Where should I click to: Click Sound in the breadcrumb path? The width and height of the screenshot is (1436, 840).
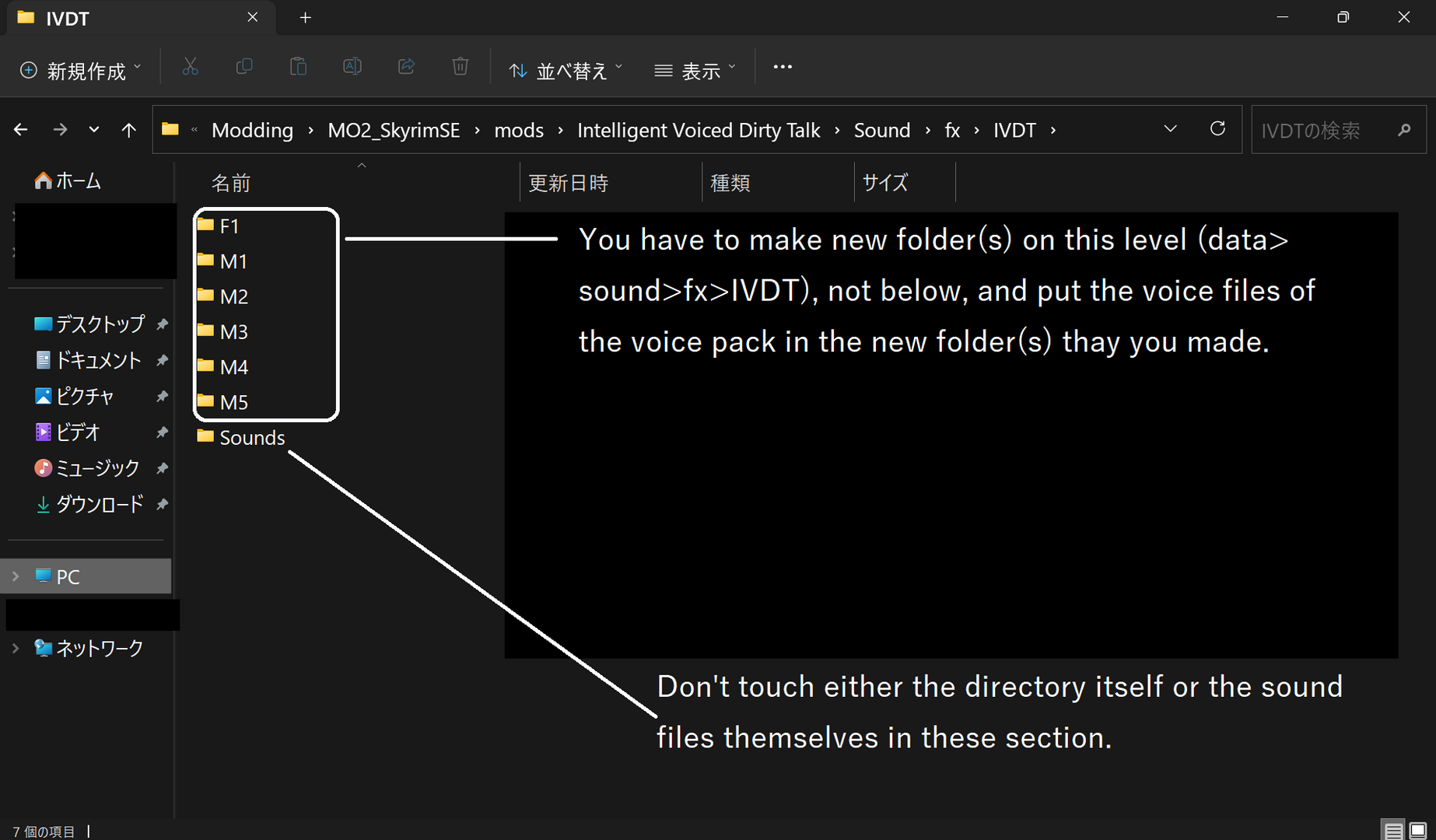882,130
